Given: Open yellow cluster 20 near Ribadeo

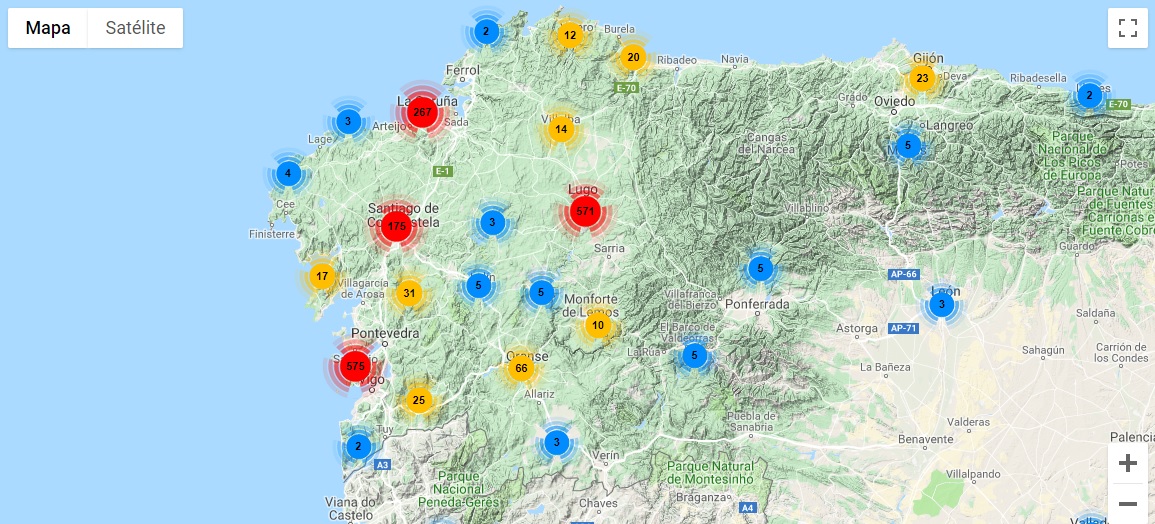Looking at the screenshot, I should coord(632,58).
